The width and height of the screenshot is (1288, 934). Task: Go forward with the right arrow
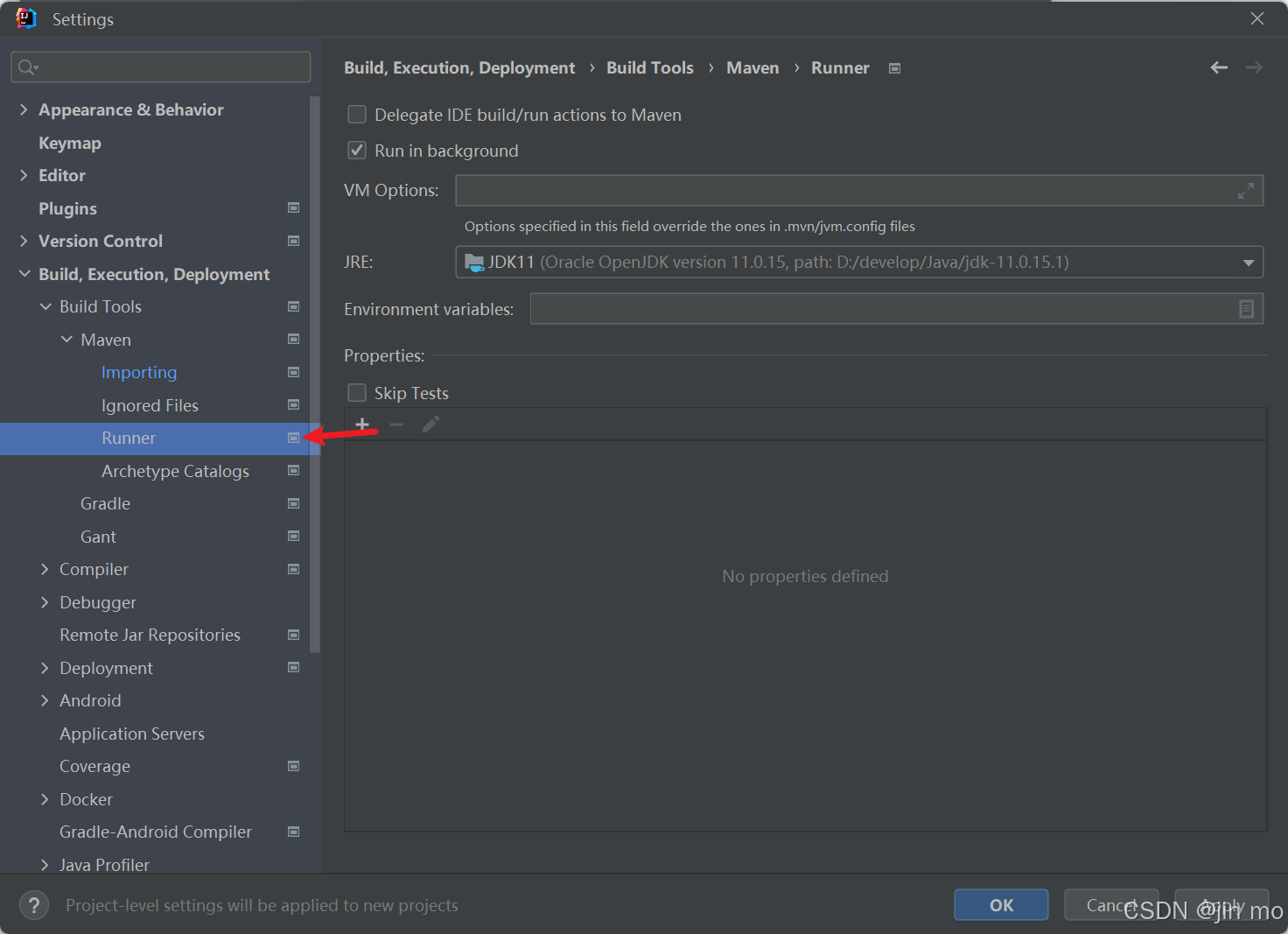click(x=1254, y=67)
